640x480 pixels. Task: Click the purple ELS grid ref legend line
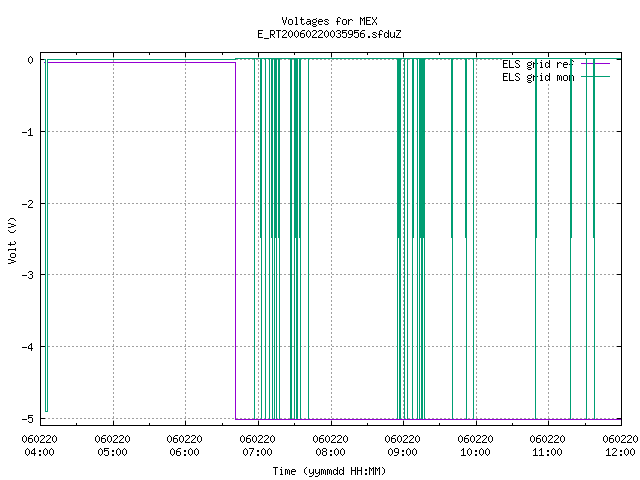[596, 64]
